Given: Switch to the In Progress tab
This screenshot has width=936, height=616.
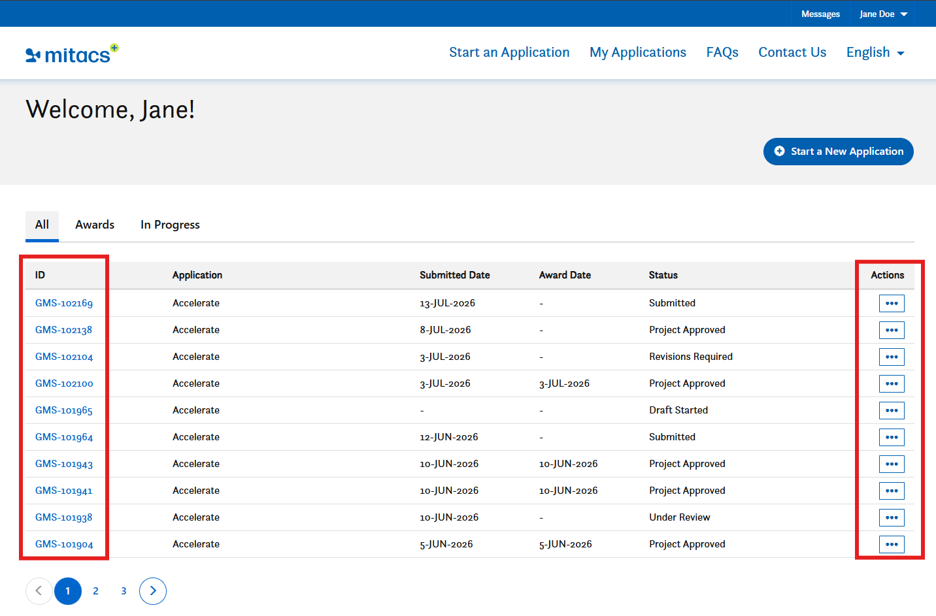Looking at the screenshot, I should pos(170,225).
